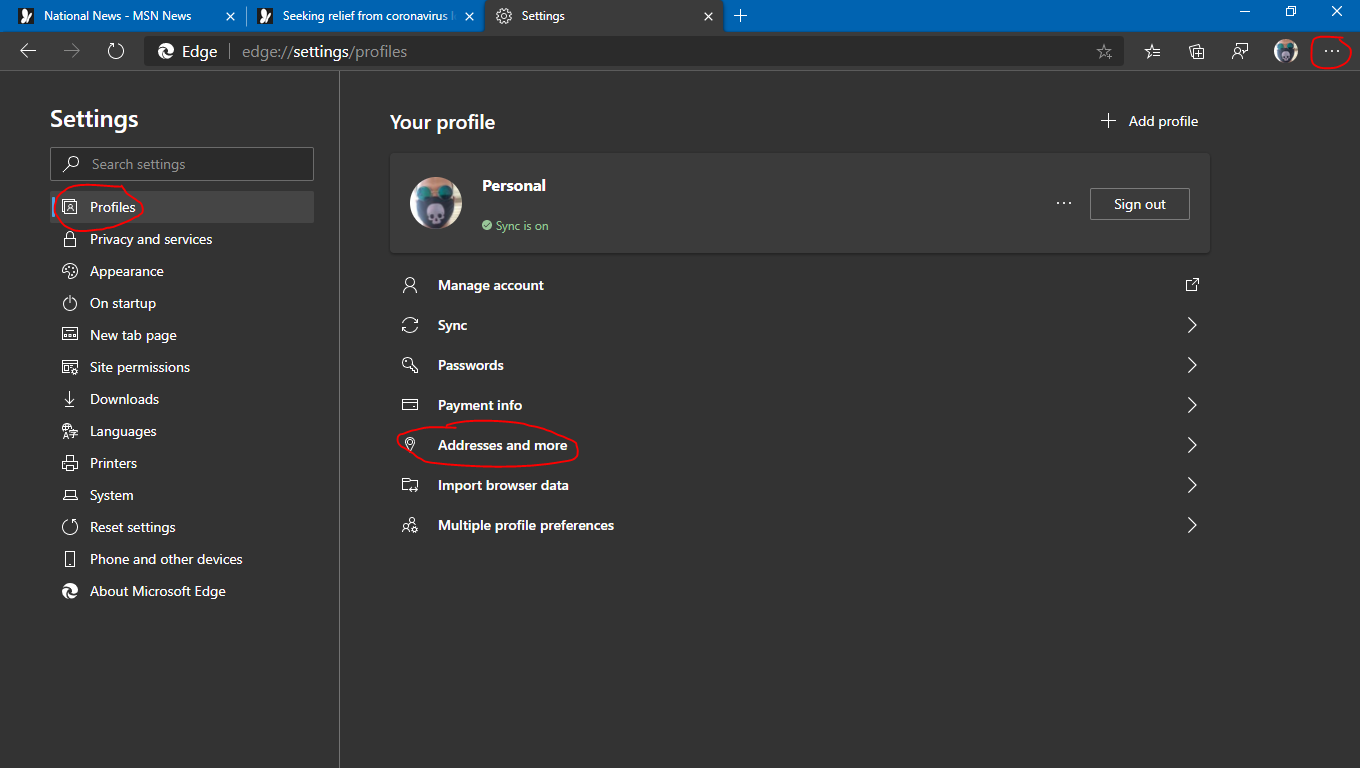Click the Search settings field
The image size is (1360, 768).
pyautogui.click(x=182, y=164)
